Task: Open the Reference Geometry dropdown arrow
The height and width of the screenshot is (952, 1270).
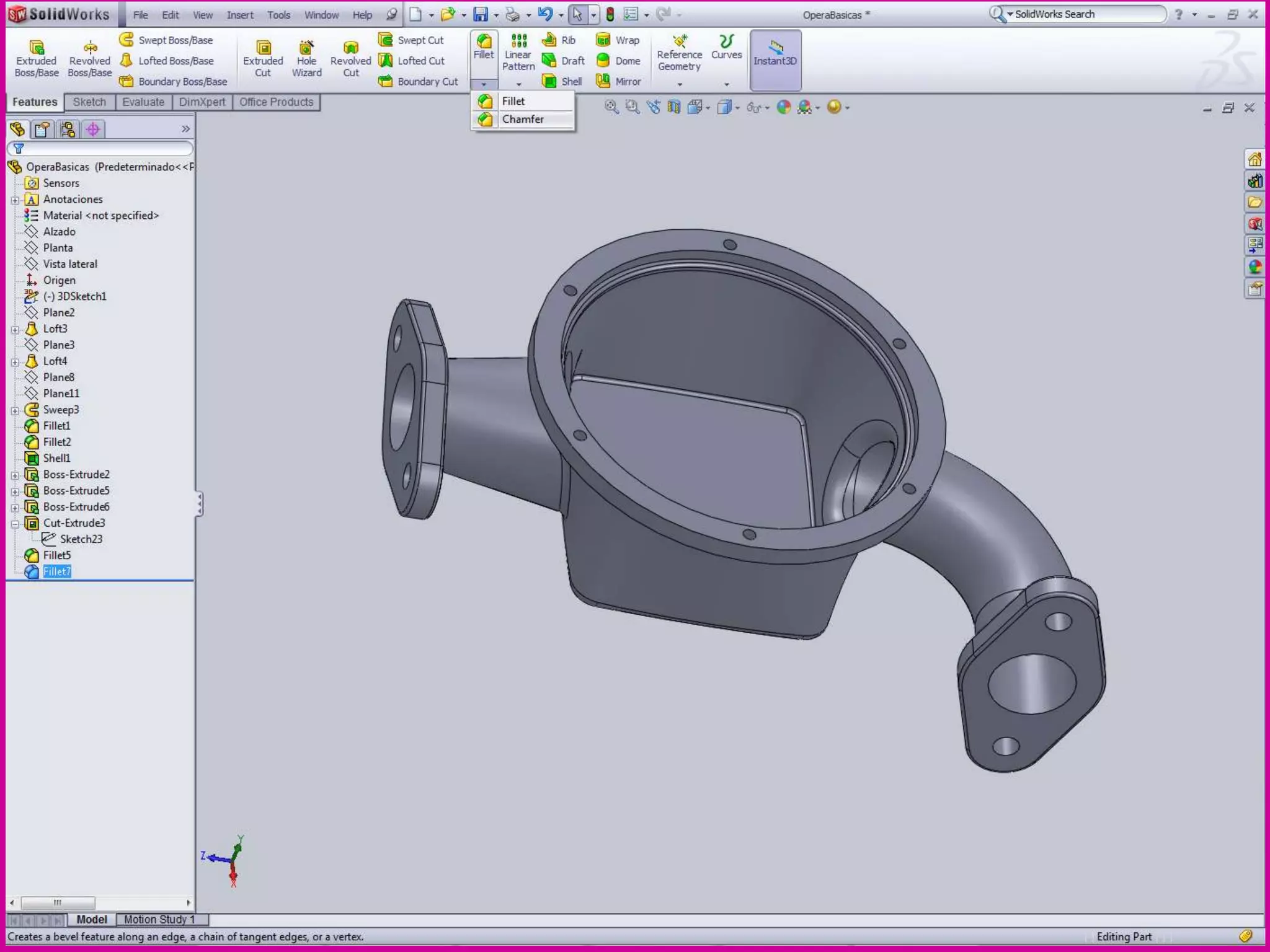Action: point(680,84)
